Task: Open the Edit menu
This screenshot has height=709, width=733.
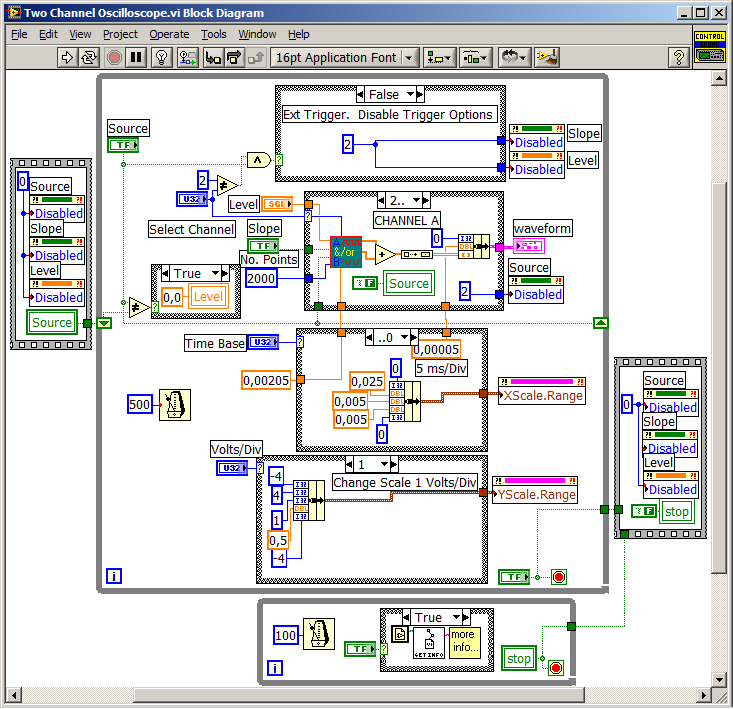Action: (48, 34)
